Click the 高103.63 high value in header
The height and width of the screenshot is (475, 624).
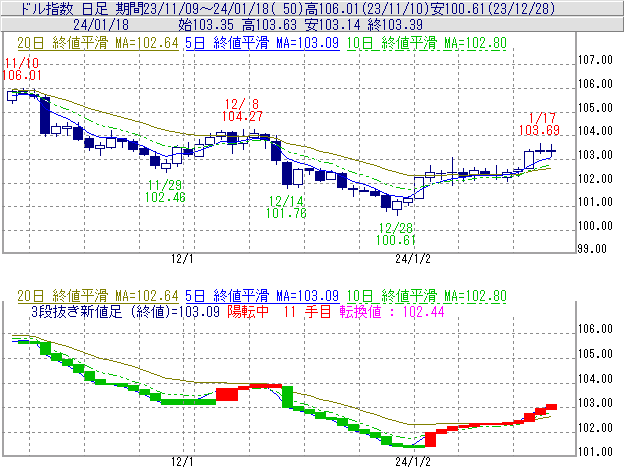pyautogui.click(x=269, y=25)
